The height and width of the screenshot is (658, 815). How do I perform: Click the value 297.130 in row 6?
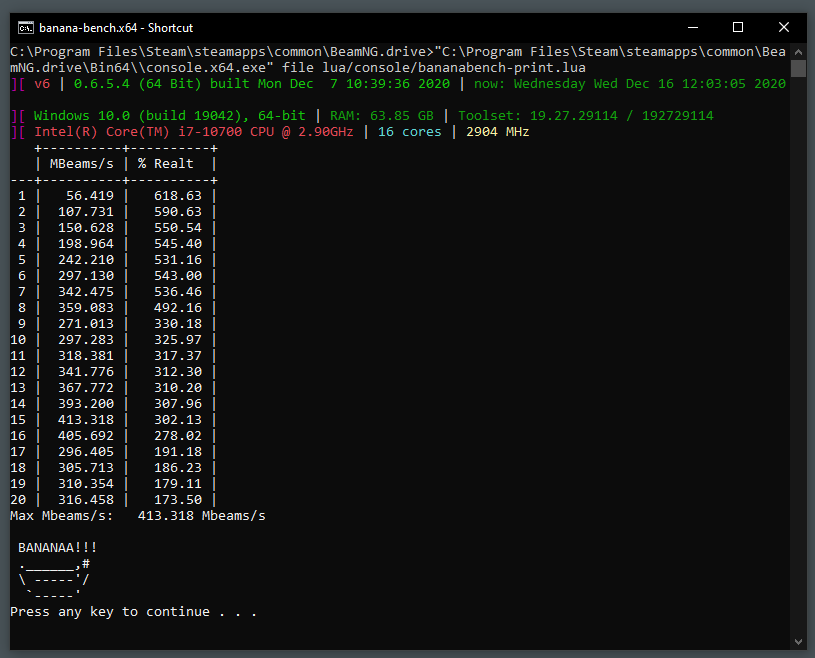tap(86, 276)
